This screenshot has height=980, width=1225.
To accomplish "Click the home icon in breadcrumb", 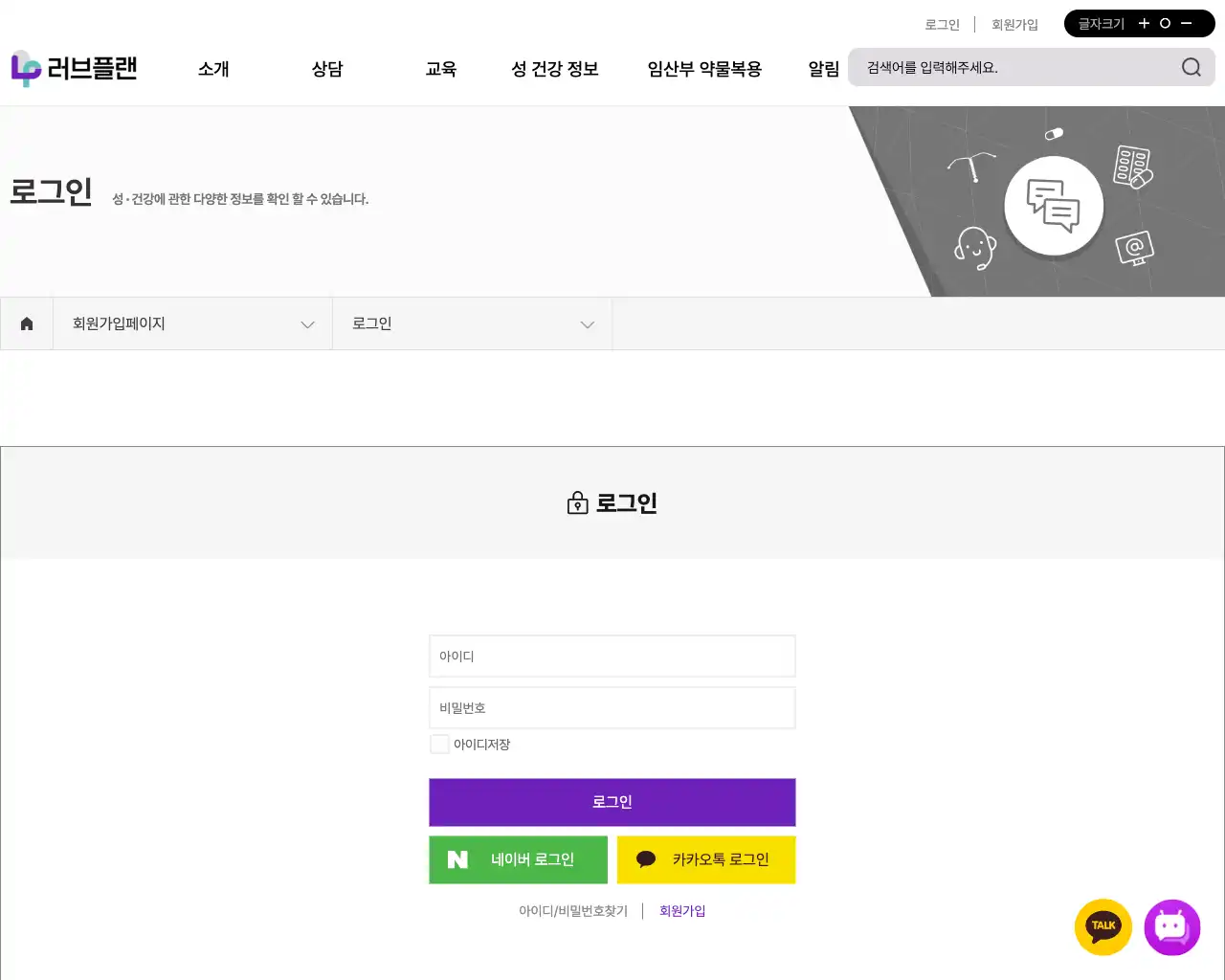I will [27, 323].
